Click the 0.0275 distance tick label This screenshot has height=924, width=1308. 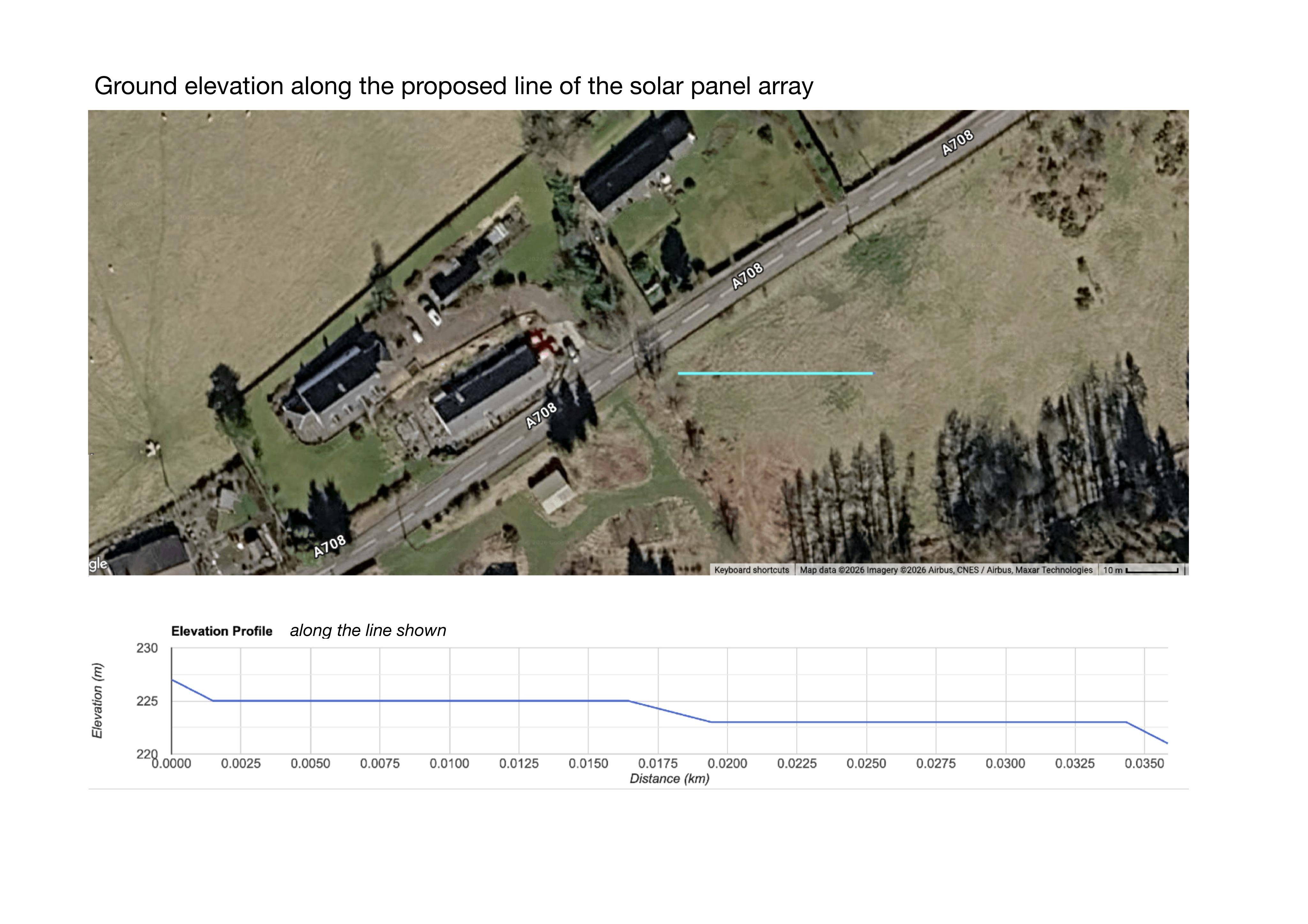[936, 763]
